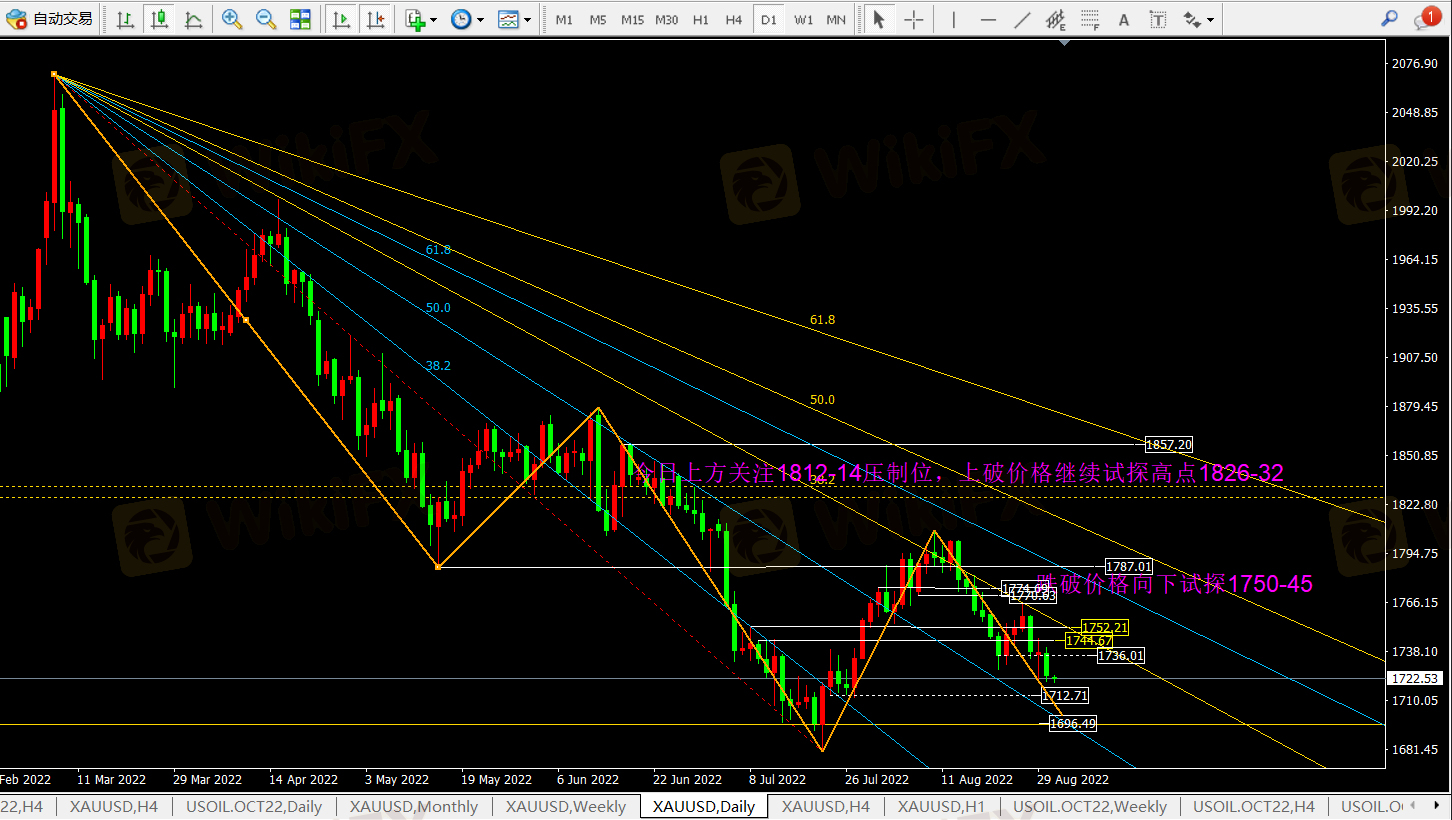Viewport: 1452px width, 820px height.
Task: Pick the Fibonacci retracement tool
Action: point(1089,19)
